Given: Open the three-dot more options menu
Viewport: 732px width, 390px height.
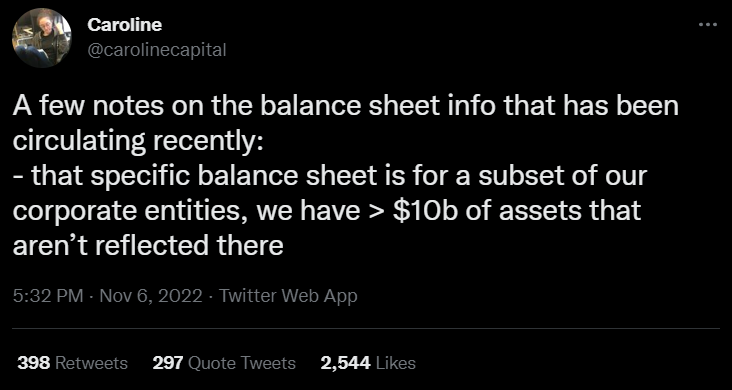Looking at the screenshot, I should pyautogui.click(x=707, y=25).
